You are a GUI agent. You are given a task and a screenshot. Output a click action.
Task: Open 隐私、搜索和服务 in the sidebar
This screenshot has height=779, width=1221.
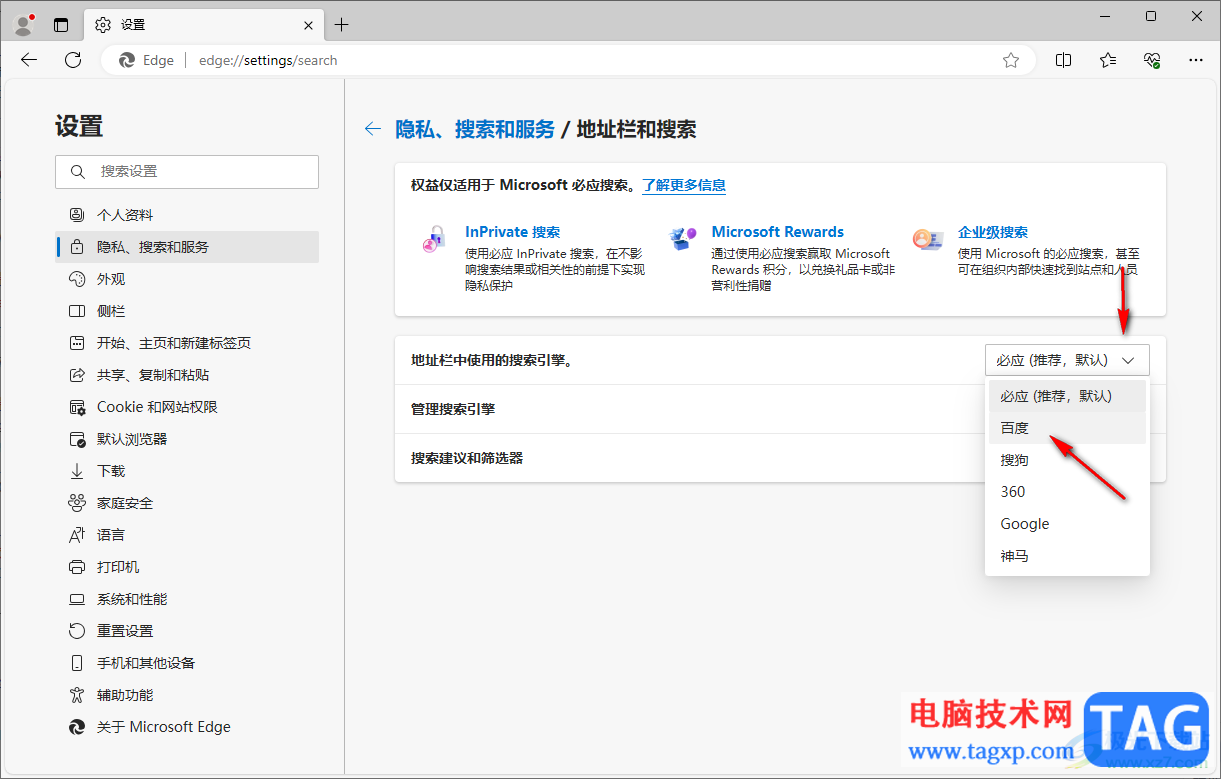pos(187,247)
